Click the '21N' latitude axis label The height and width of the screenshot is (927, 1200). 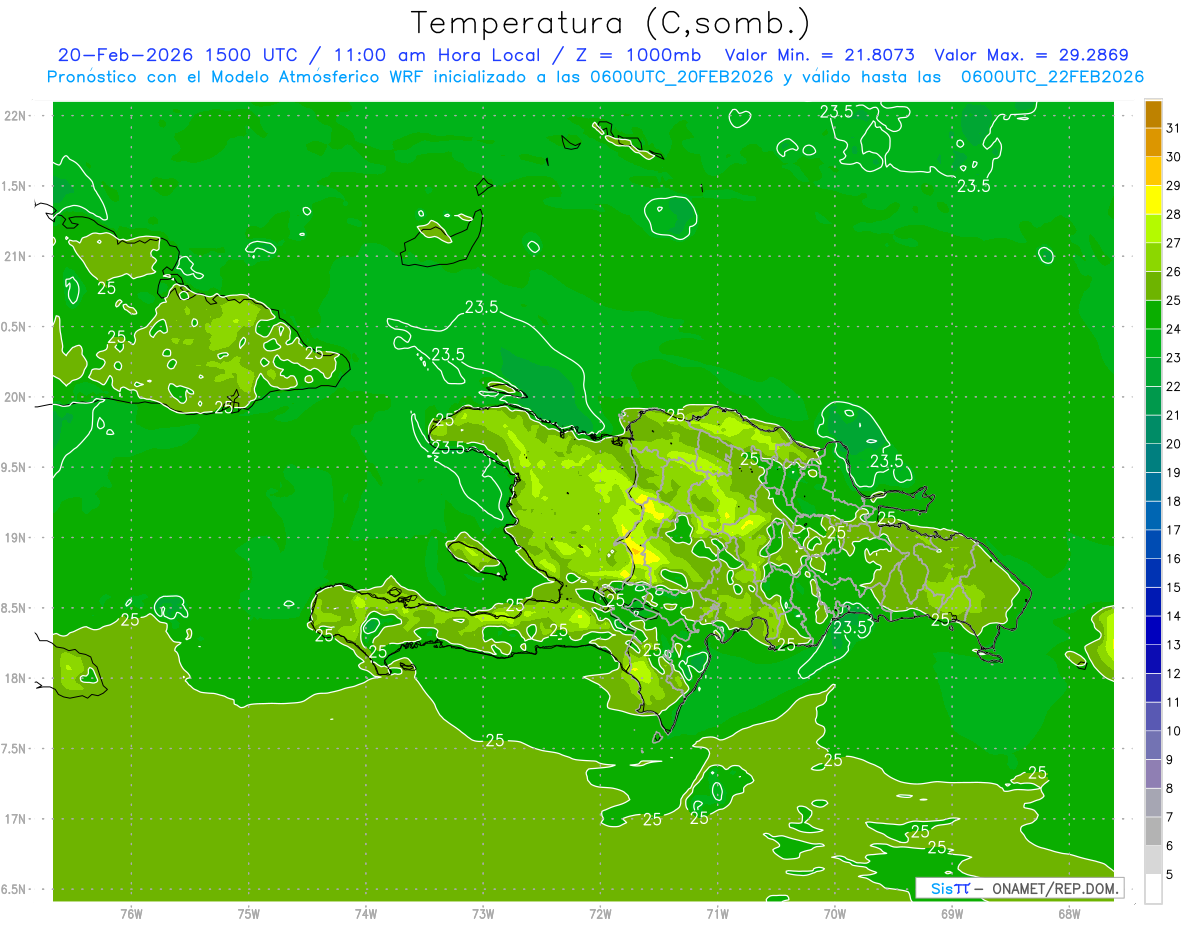[x=15, y=257]
